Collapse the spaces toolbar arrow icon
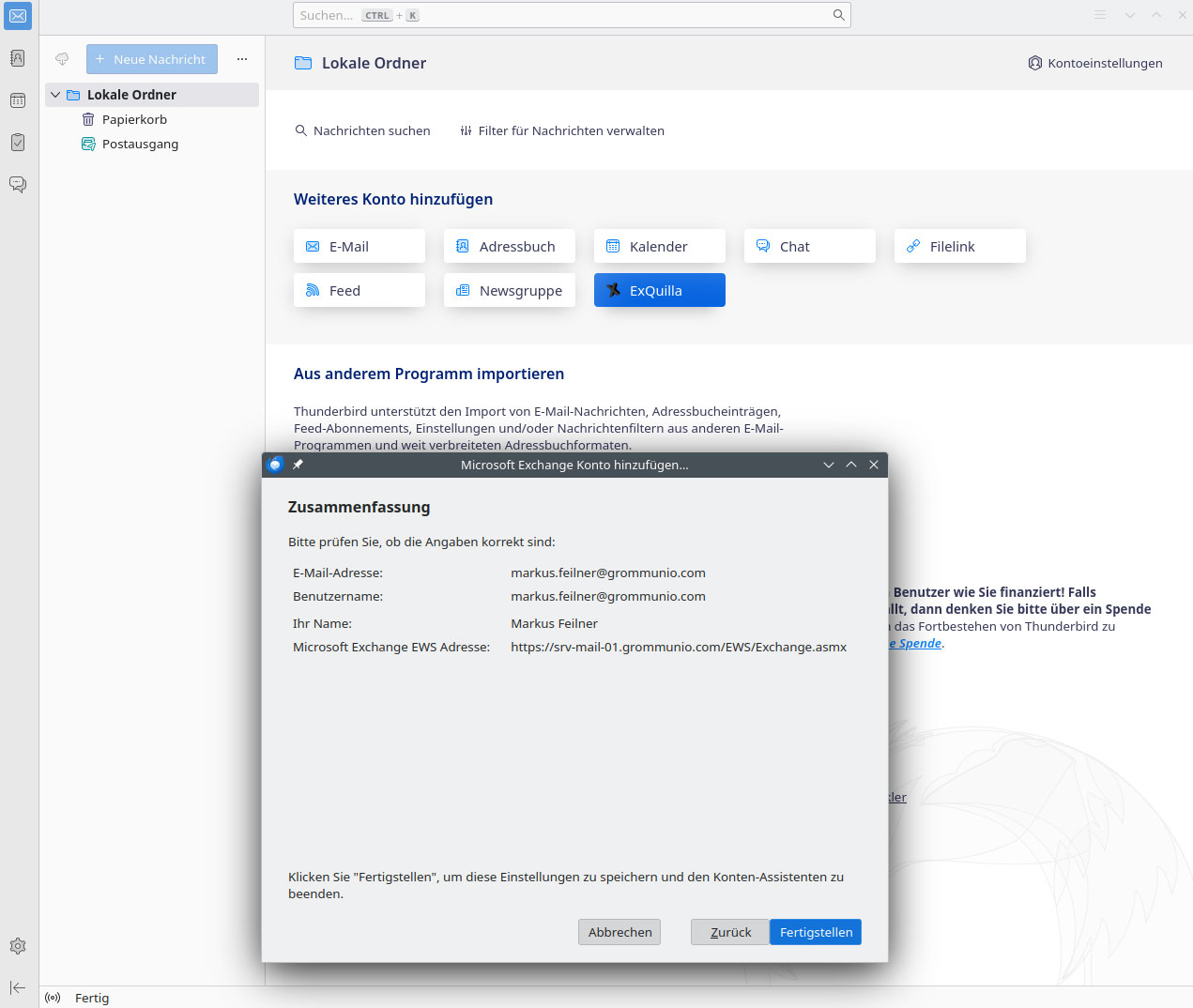1193x1008 pixels. pos(18,987)
